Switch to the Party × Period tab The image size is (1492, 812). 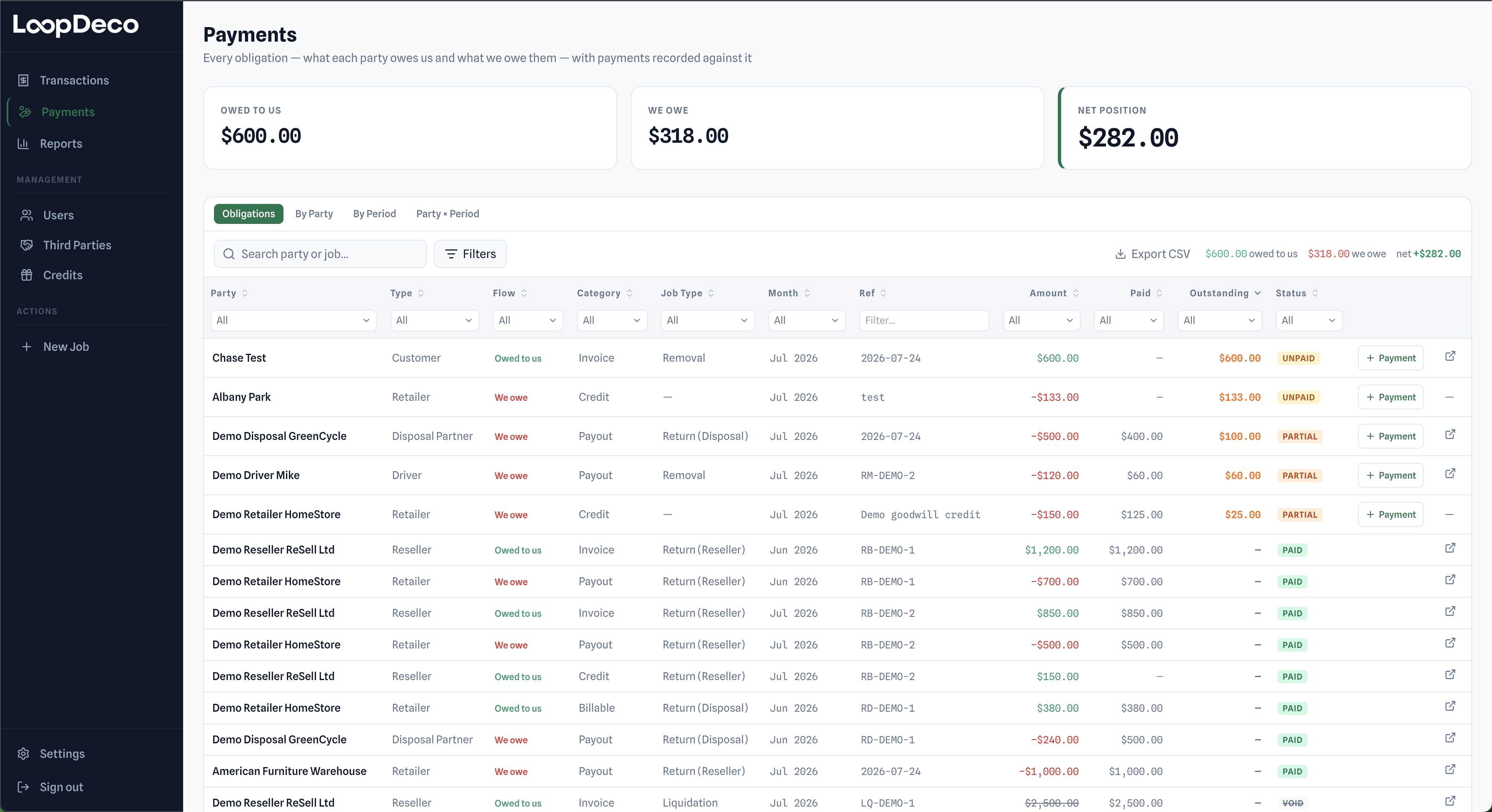click(447, 214)
